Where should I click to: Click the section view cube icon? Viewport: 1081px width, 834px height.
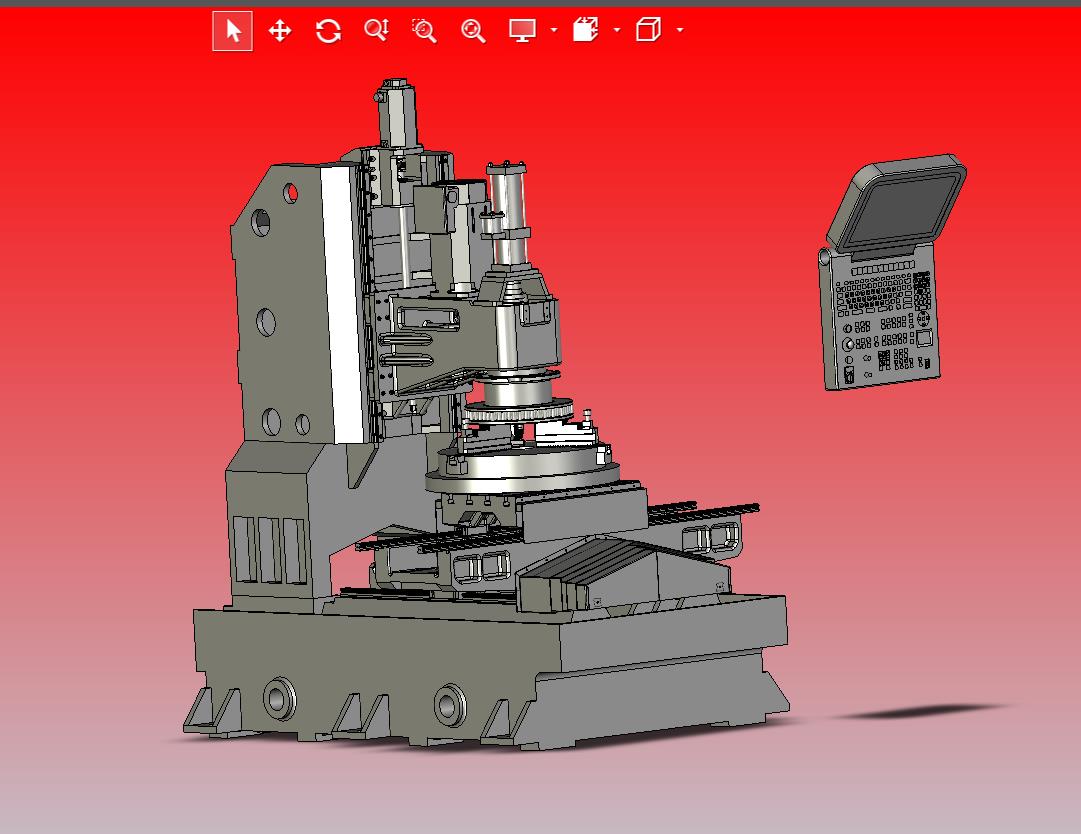[585, 30]
